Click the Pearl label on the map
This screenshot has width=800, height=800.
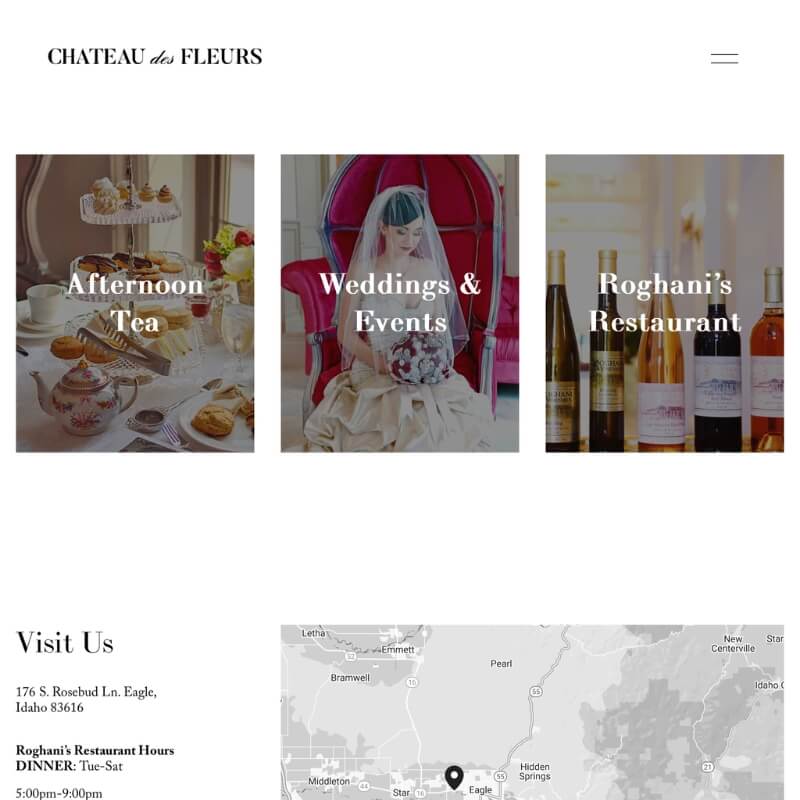point(501,663)
